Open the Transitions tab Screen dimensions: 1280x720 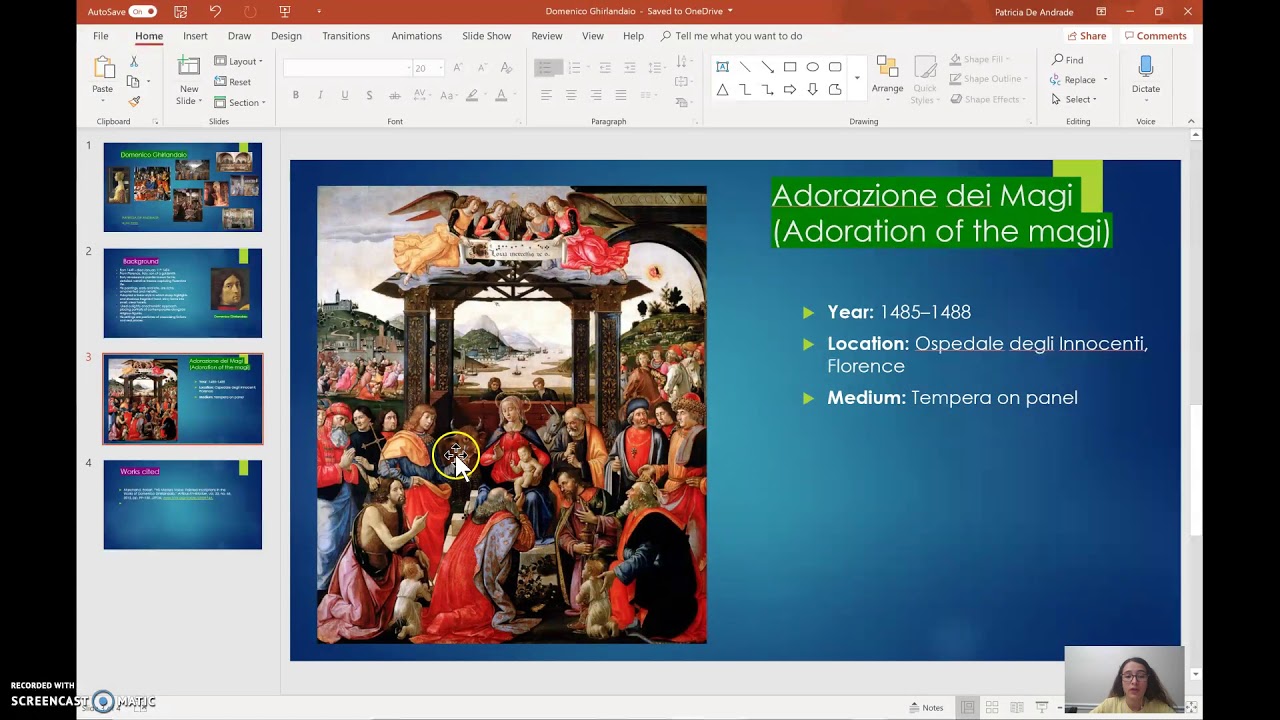pyautogui.click(x=346, y=36)
